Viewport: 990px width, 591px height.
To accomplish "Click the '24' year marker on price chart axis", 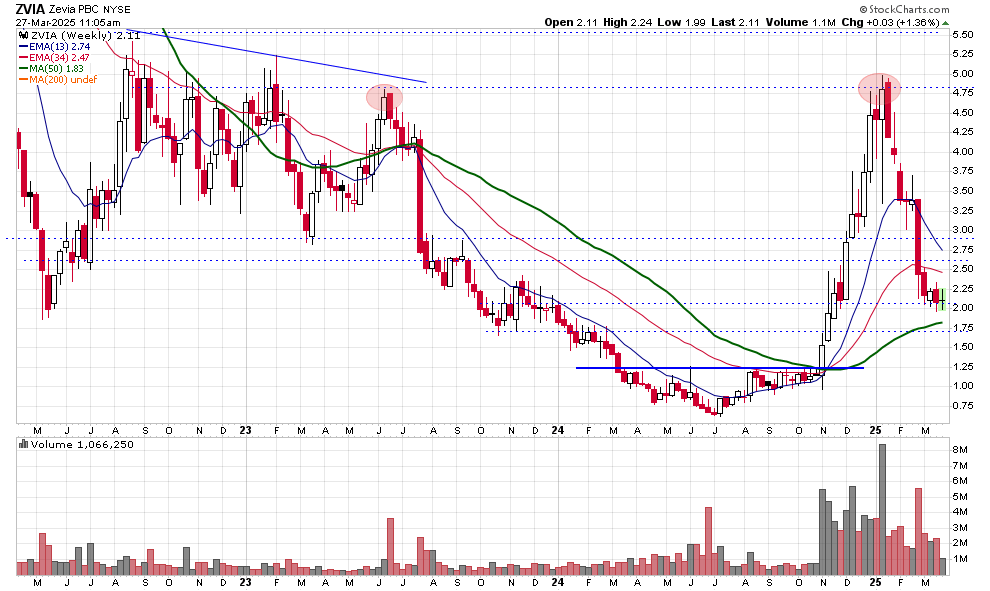I will pos(557,430).
